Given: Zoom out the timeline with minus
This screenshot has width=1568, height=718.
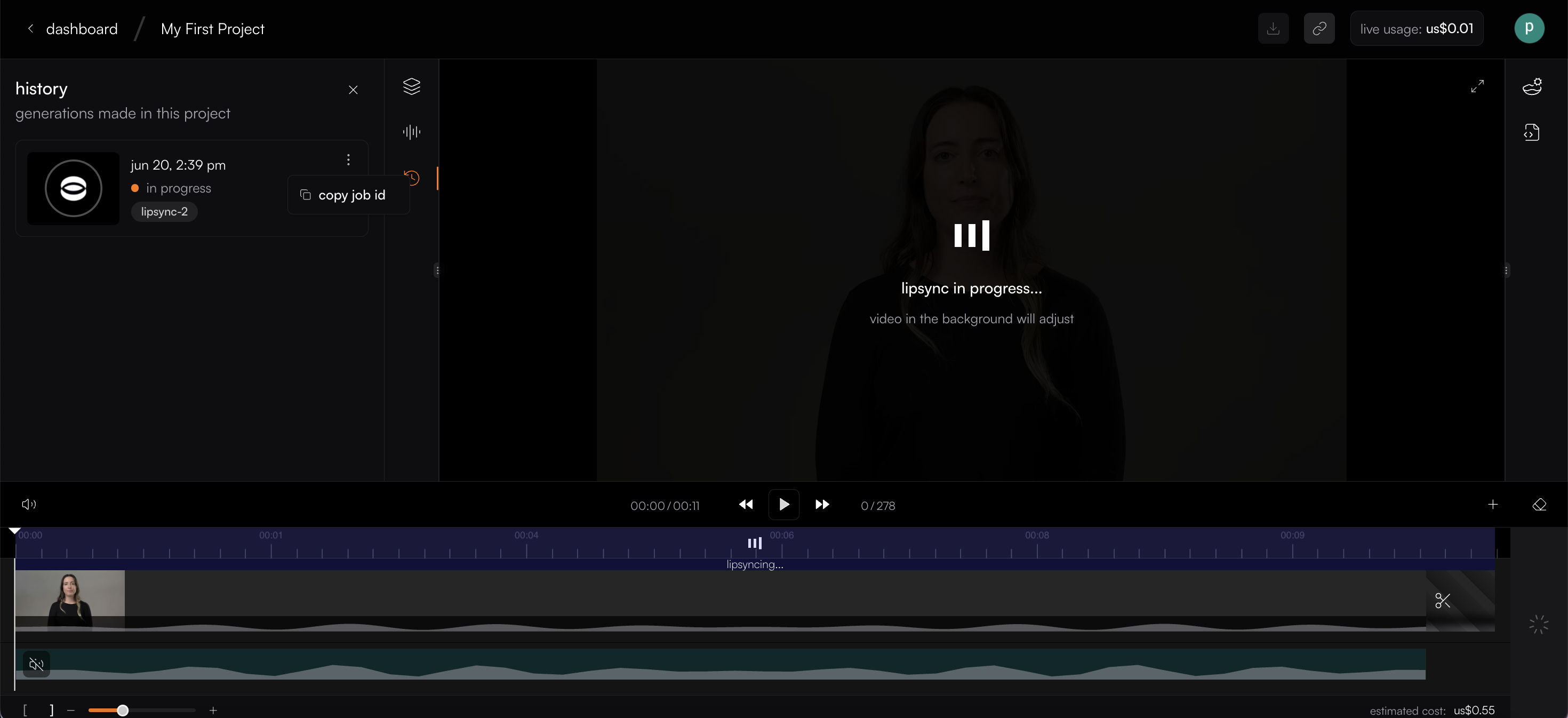Looking at the screenshot, I should pos(71,710).
